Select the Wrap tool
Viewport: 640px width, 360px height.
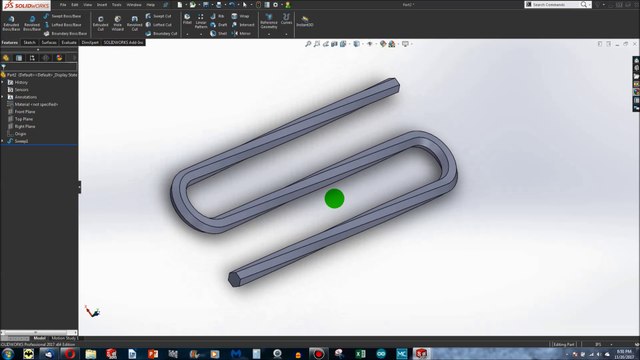coord(240,16)
